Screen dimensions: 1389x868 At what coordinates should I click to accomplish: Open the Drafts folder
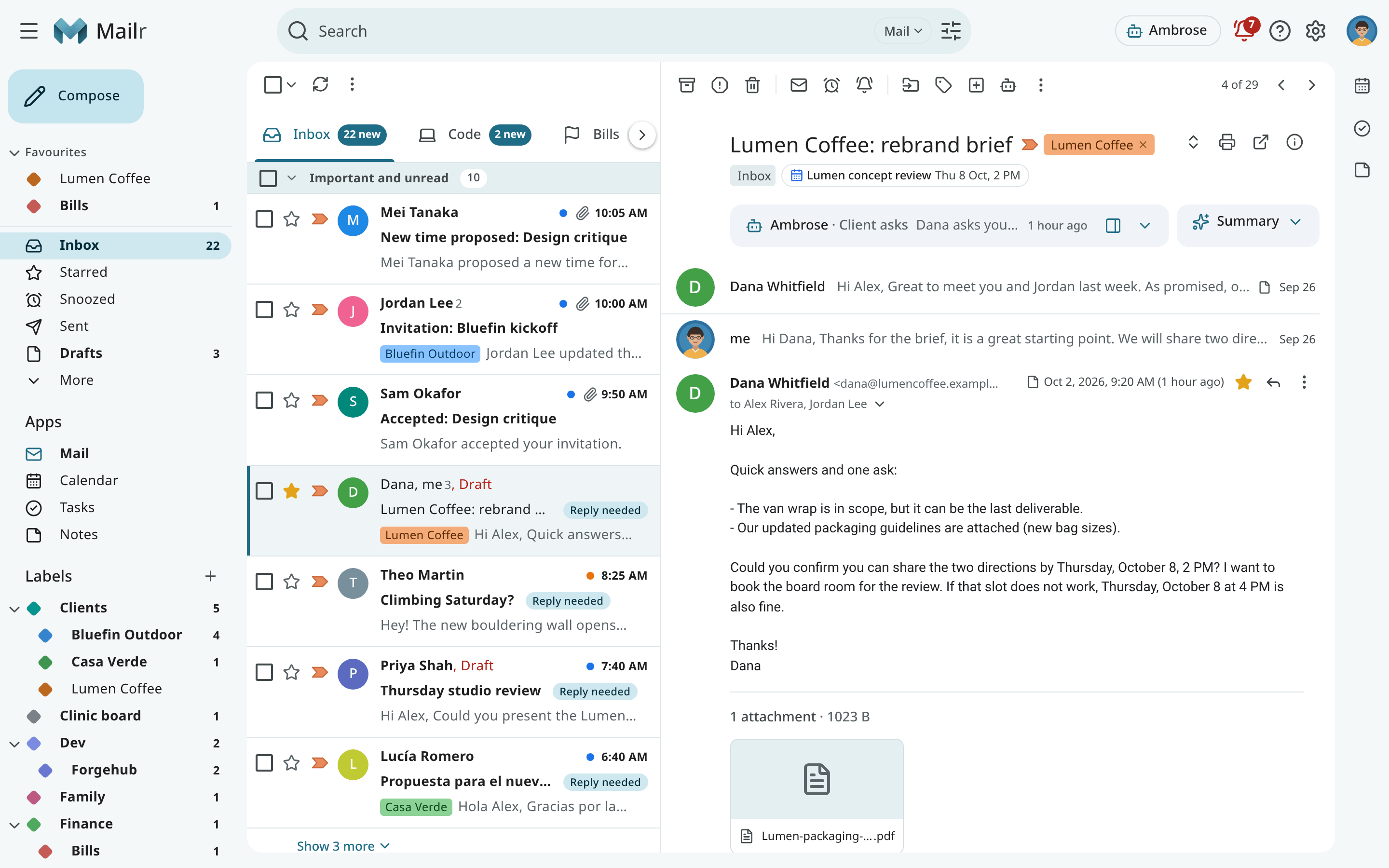coord(117,353)
